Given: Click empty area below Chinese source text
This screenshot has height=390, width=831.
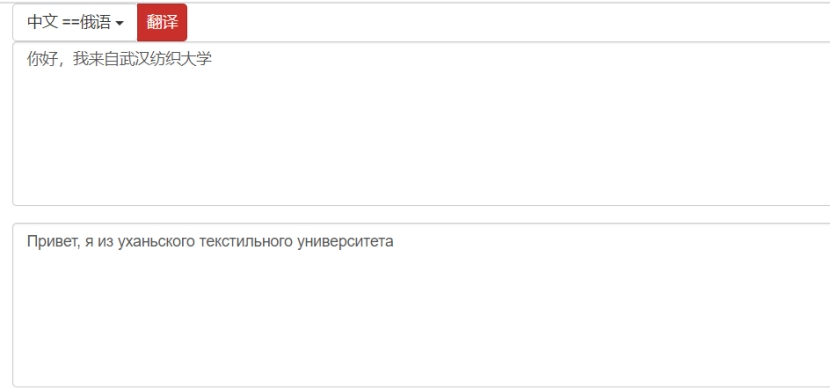Looking at the screenshot, I should 422,138.
